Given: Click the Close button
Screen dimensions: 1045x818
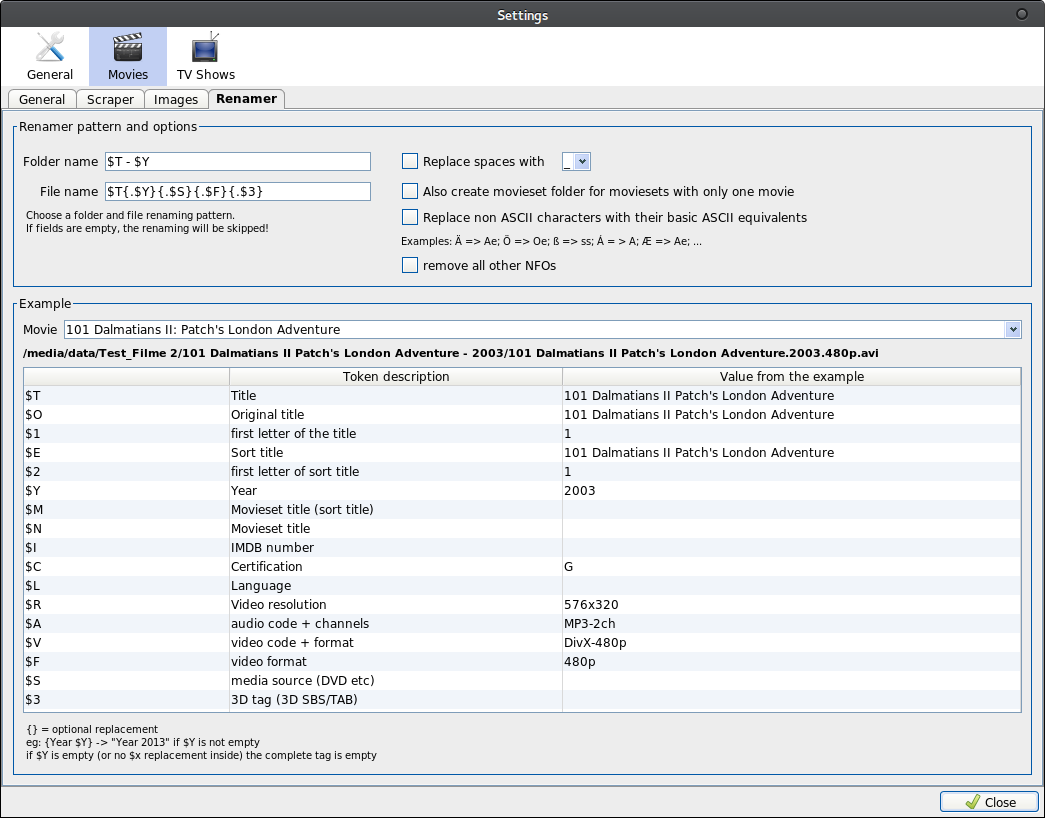Looking at the screenshot, I should click(989, 802).
